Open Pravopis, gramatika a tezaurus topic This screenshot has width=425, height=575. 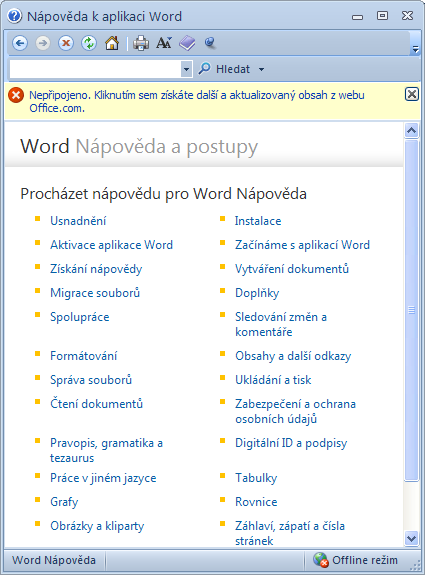click(106, 450)
